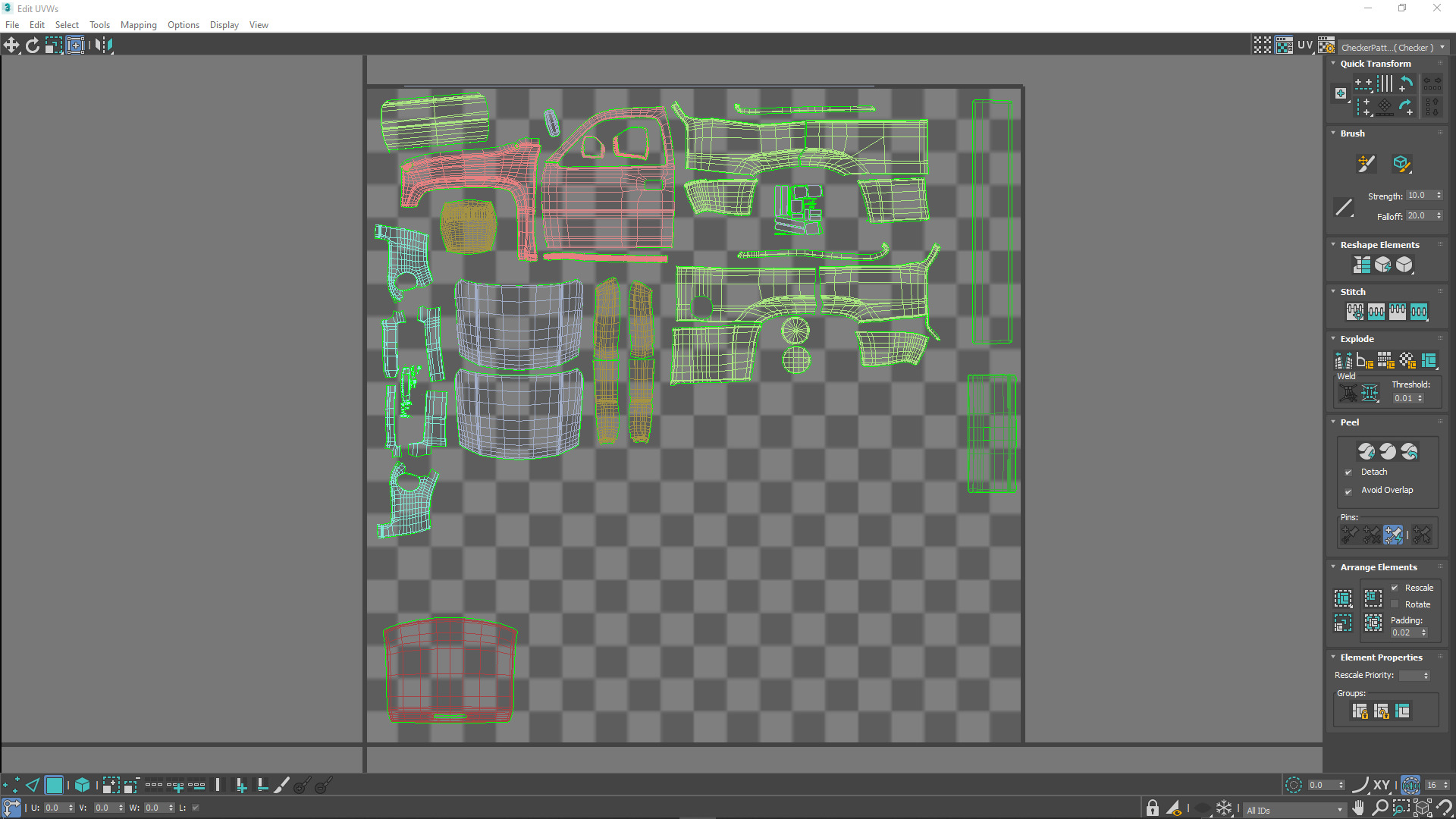The height and width of the screenshot is (819, 1456).
Task: Click the Mirror Horizontal toolbar icon
Action: (104, 45)
